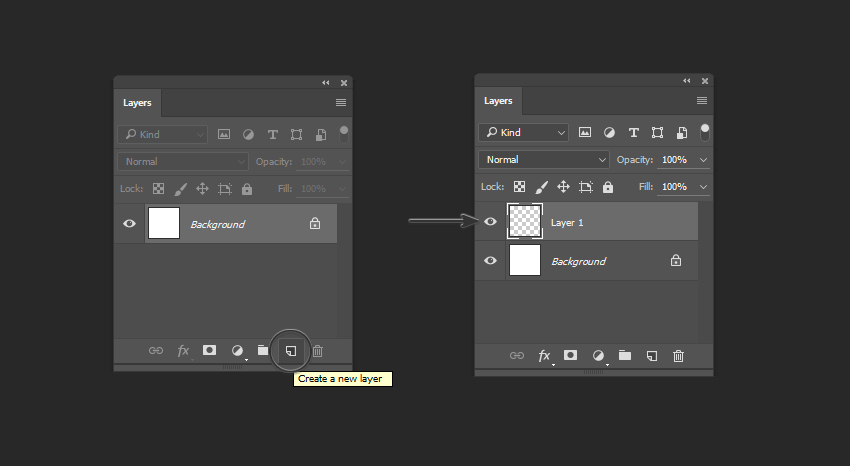Click Link layers icon in right panel
The image size is (850, 466).
point(517,355)
